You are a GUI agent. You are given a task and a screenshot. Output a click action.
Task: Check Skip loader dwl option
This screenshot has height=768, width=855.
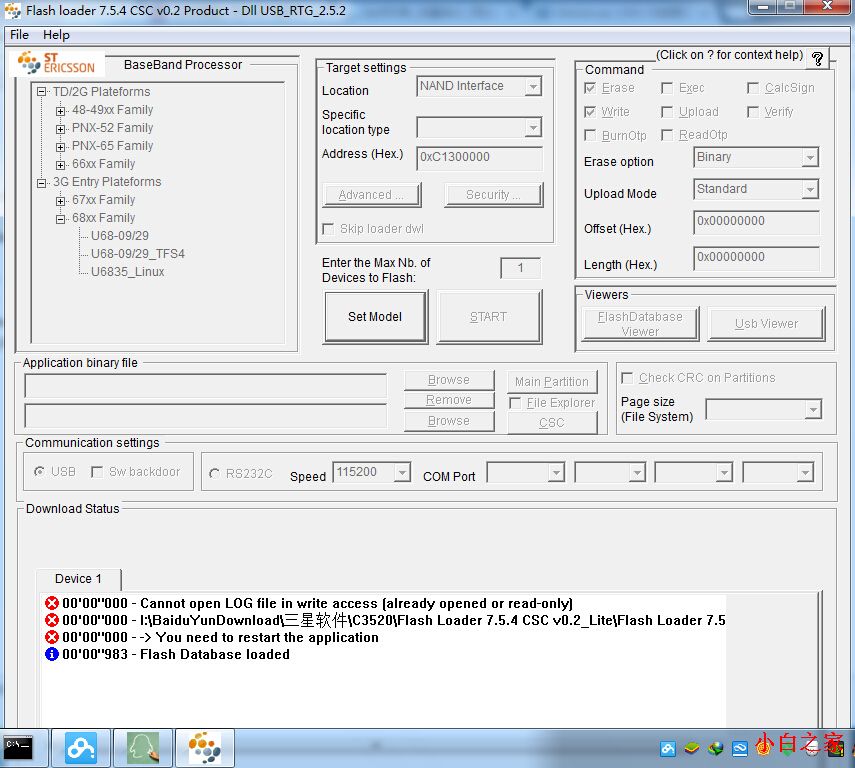tap(328, 229)
